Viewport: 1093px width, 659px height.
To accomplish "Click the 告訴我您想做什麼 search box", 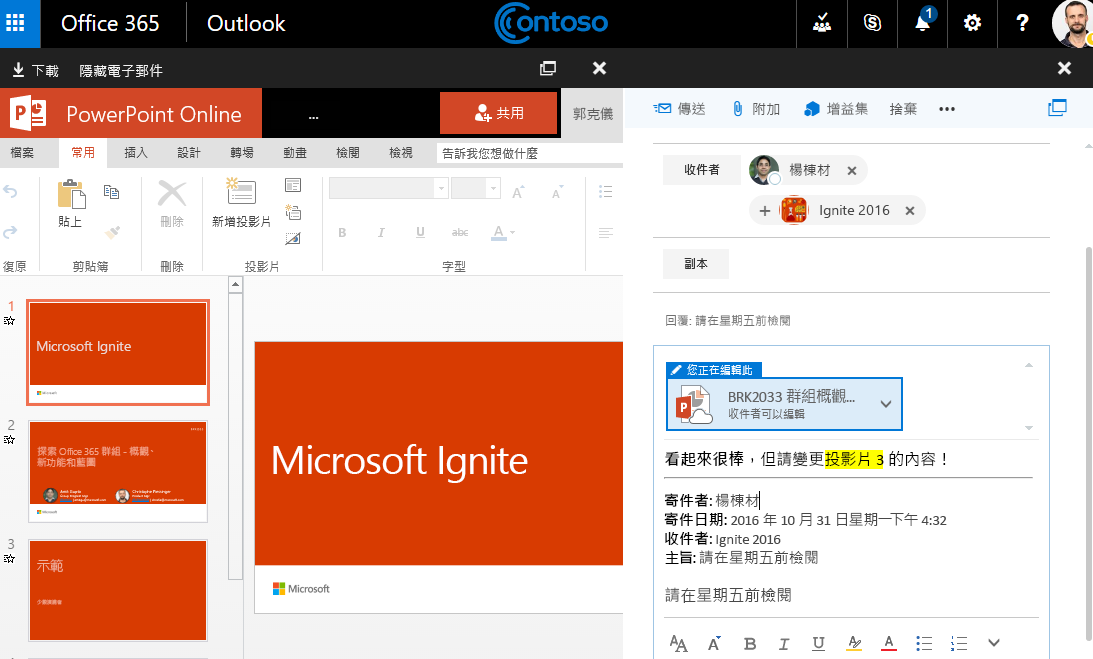I will (x=530, y=153).
